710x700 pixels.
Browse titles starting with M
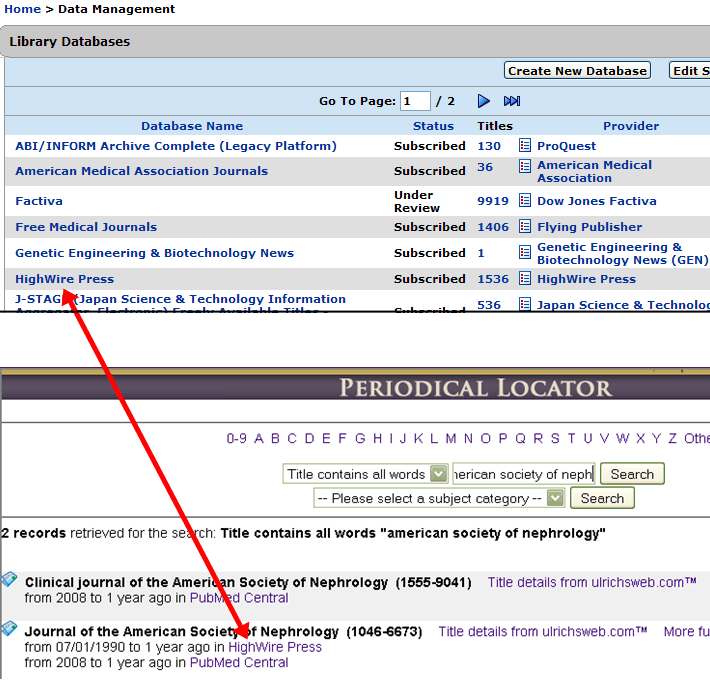(x=451, y=438)
